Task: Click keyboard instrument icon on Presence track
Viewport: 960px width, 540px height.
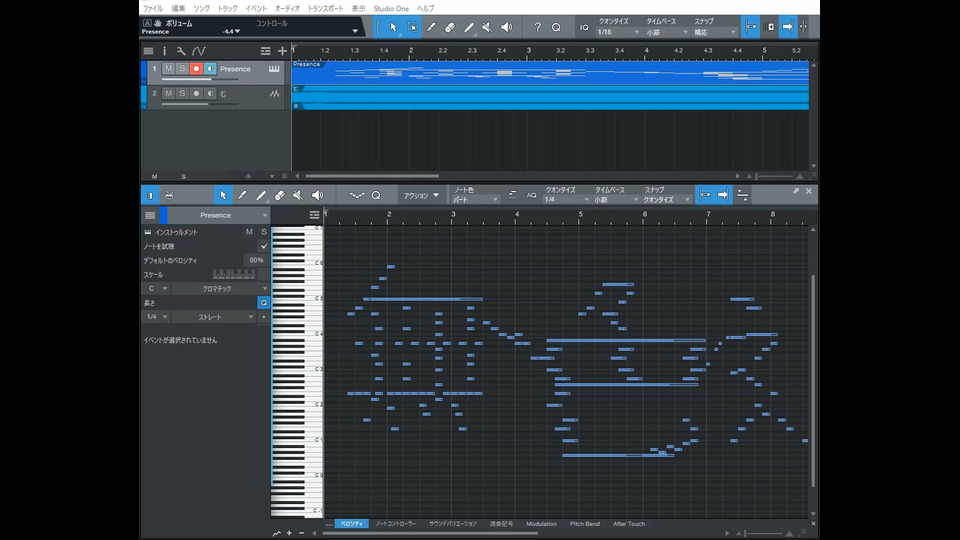Action: 274,69
